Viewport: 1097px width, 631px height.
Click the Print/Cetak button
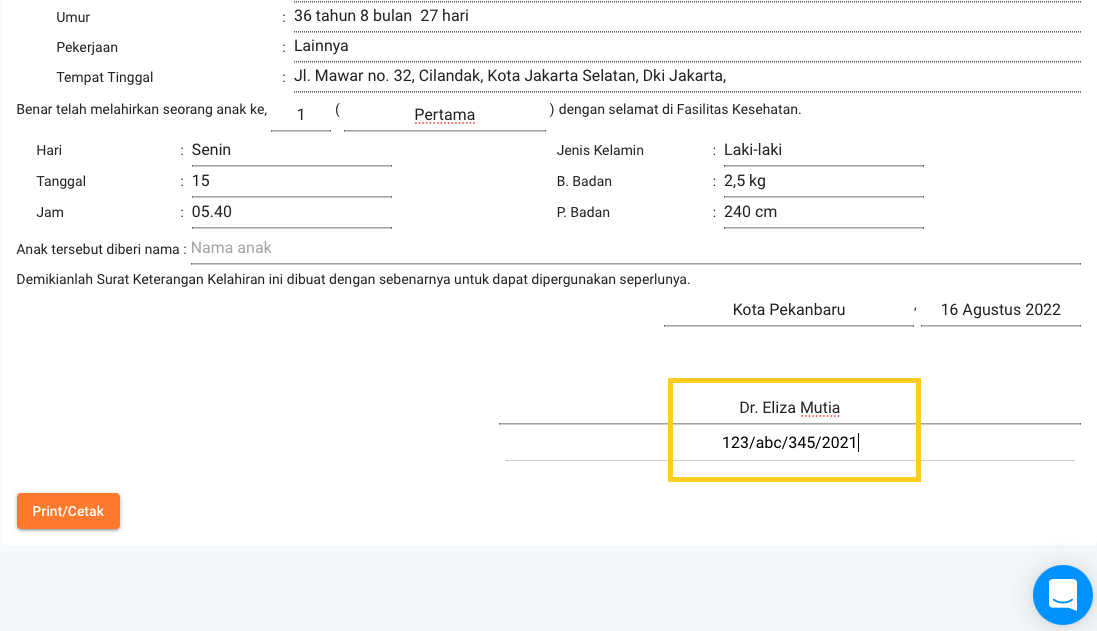pos(69,511)
